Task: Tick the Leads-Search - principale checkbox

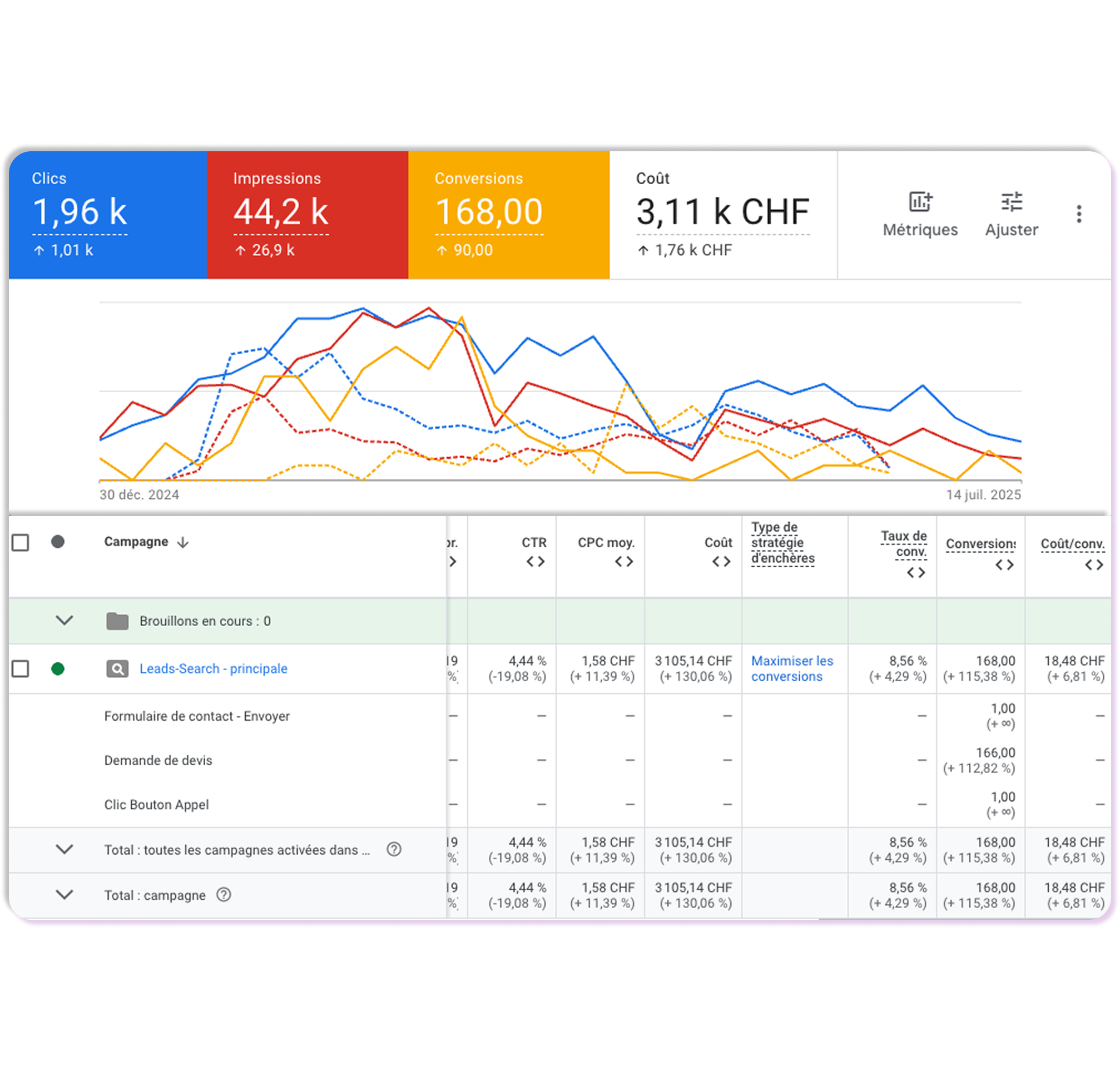Action: (x=21, y=668)
